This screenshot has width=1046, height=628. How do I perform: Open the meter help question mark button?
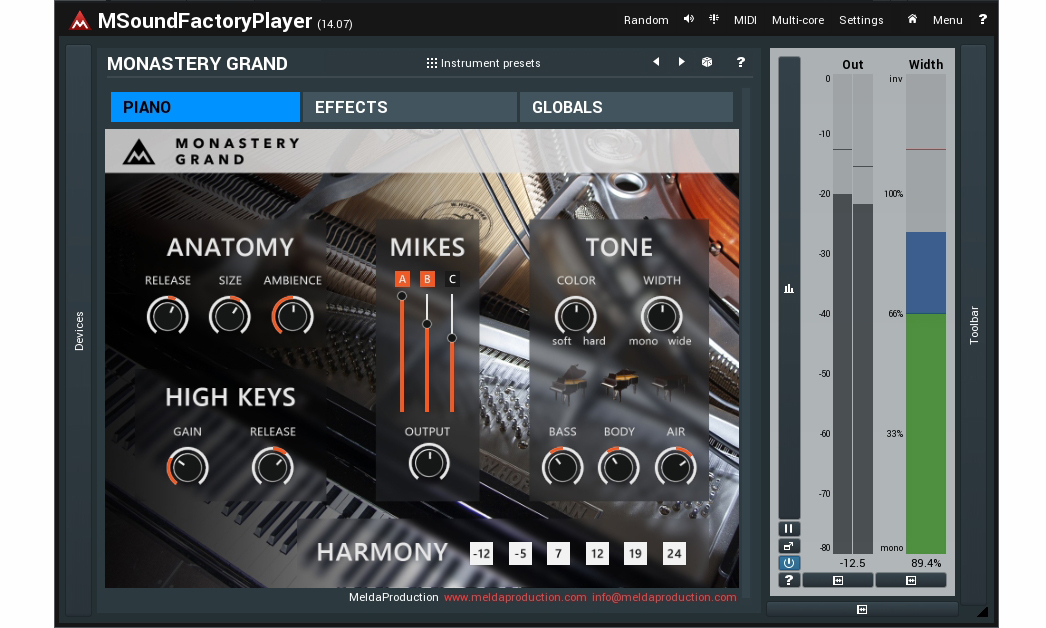coord(789,580)
